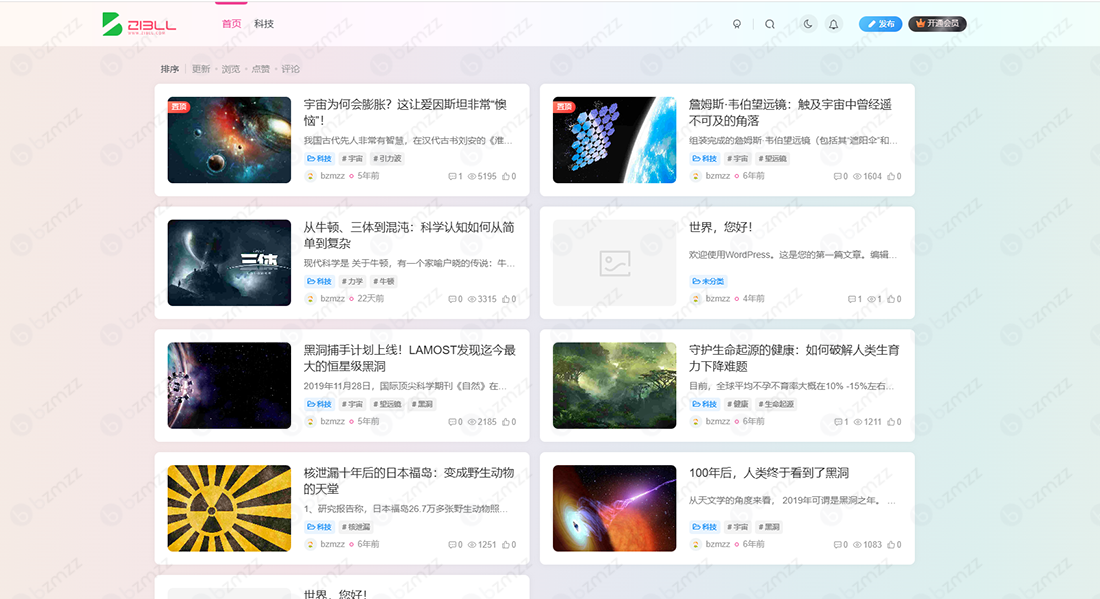Click #引力波 tag
Image resolution: width=1100 pixels, height=599 pixels.
tap(387, 159)
